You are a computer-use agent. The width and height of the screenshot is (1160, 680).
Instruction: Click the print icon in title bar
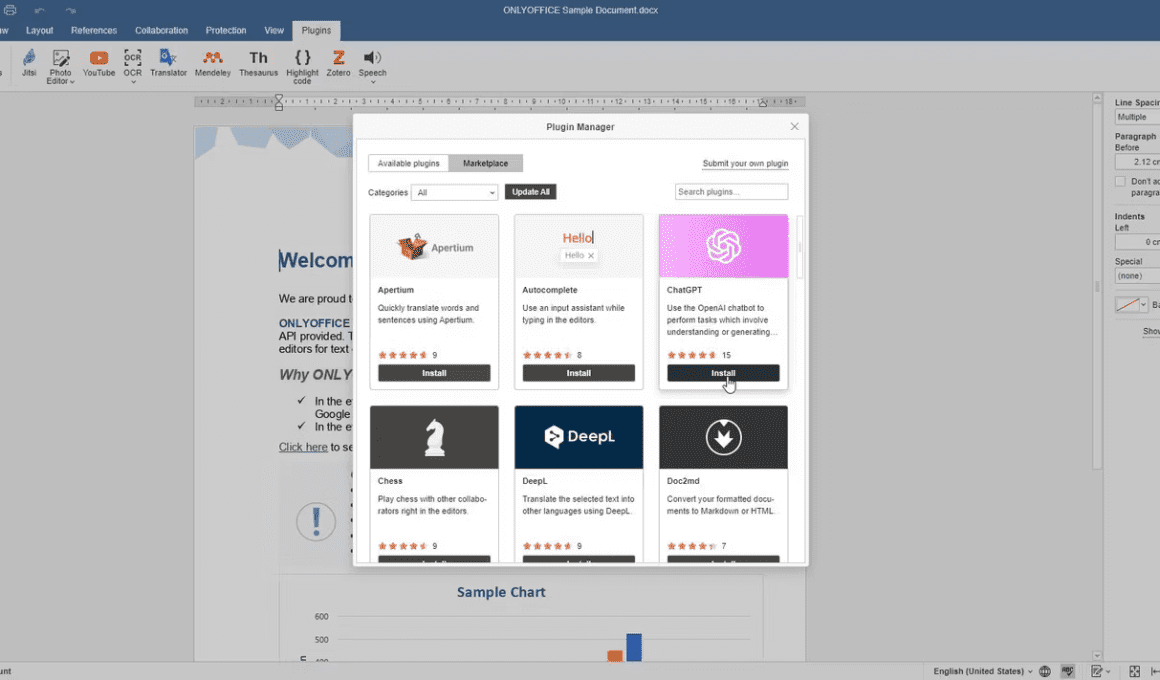click(x=10, y=10)
